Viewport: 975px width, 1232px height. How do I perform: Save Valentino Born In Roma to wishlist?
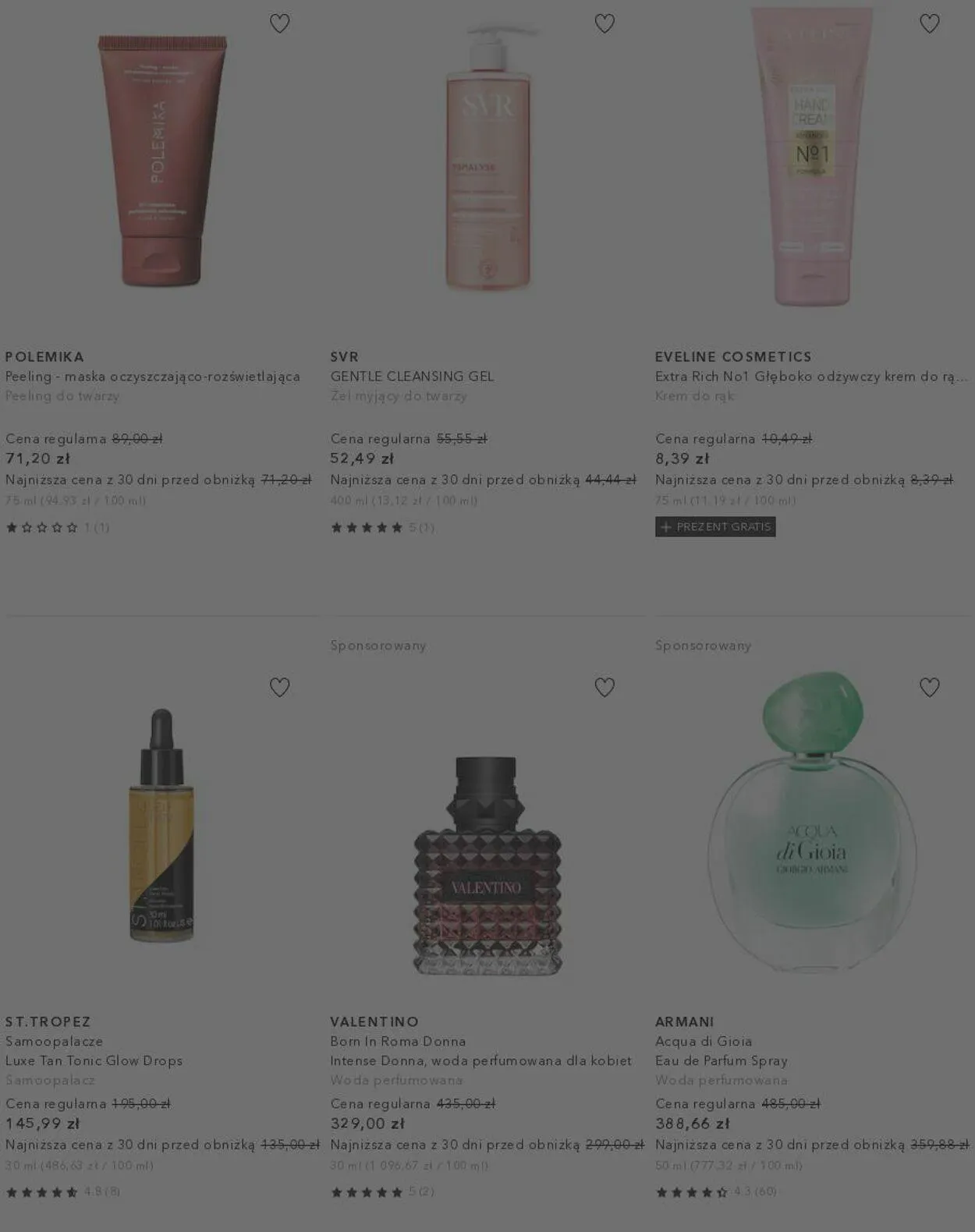[604, 687]
